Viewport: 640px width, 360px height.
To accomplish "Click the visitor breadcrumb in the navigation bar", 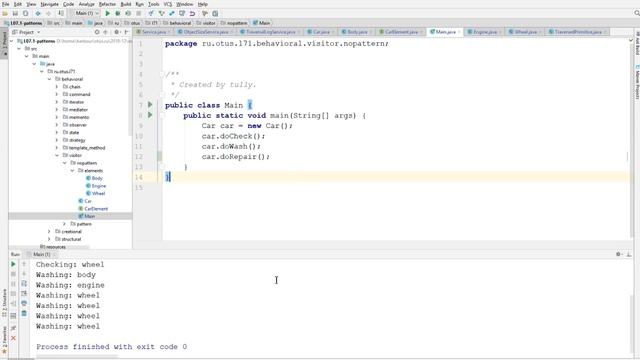I will coord(206,23).
